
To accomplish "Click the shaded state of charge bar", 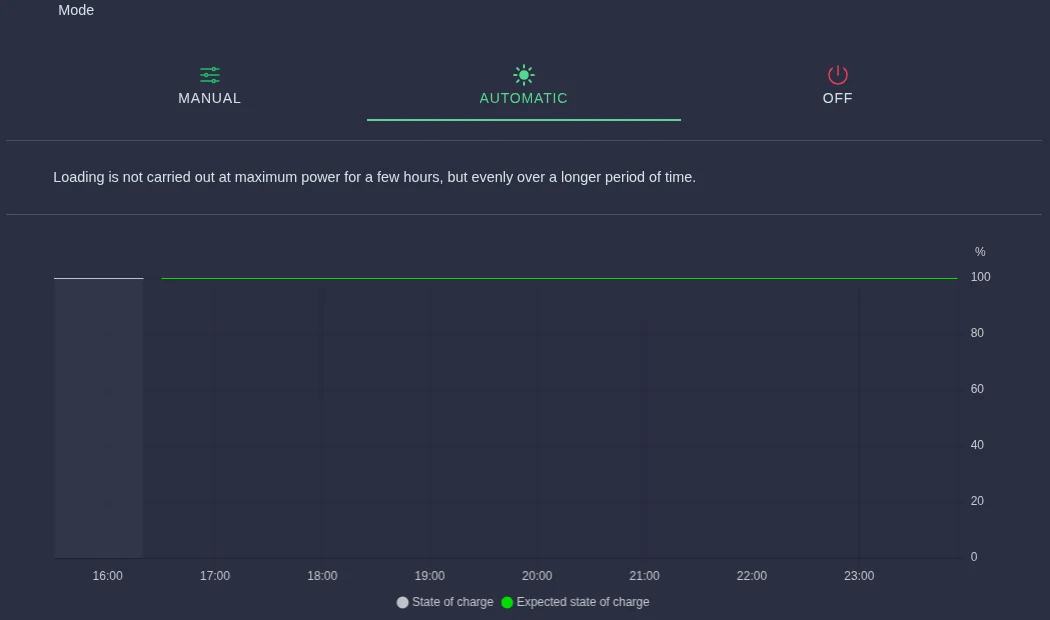I will click(98, 418).
